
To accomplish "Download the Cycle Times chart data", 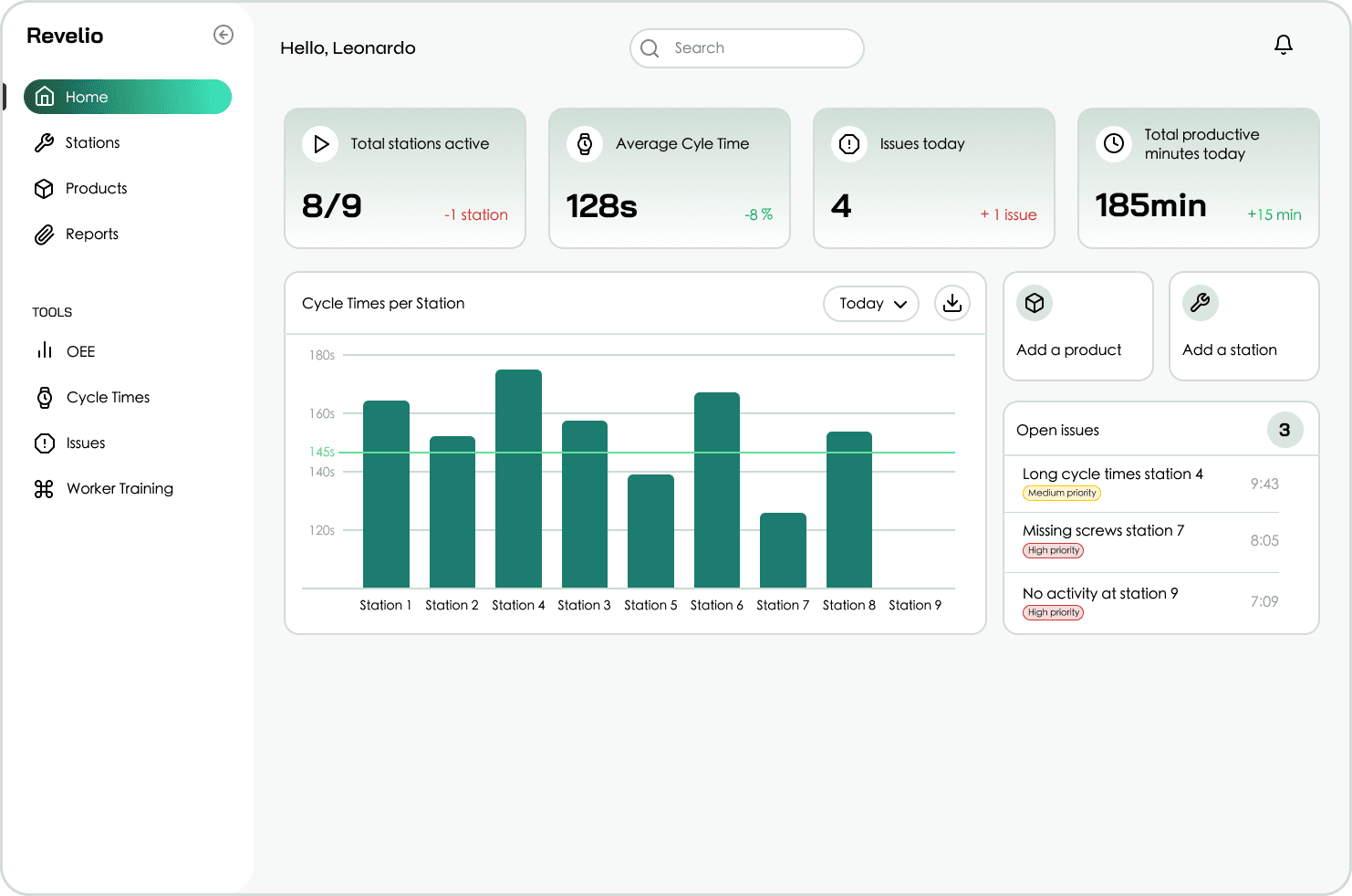I will [952, 303].
